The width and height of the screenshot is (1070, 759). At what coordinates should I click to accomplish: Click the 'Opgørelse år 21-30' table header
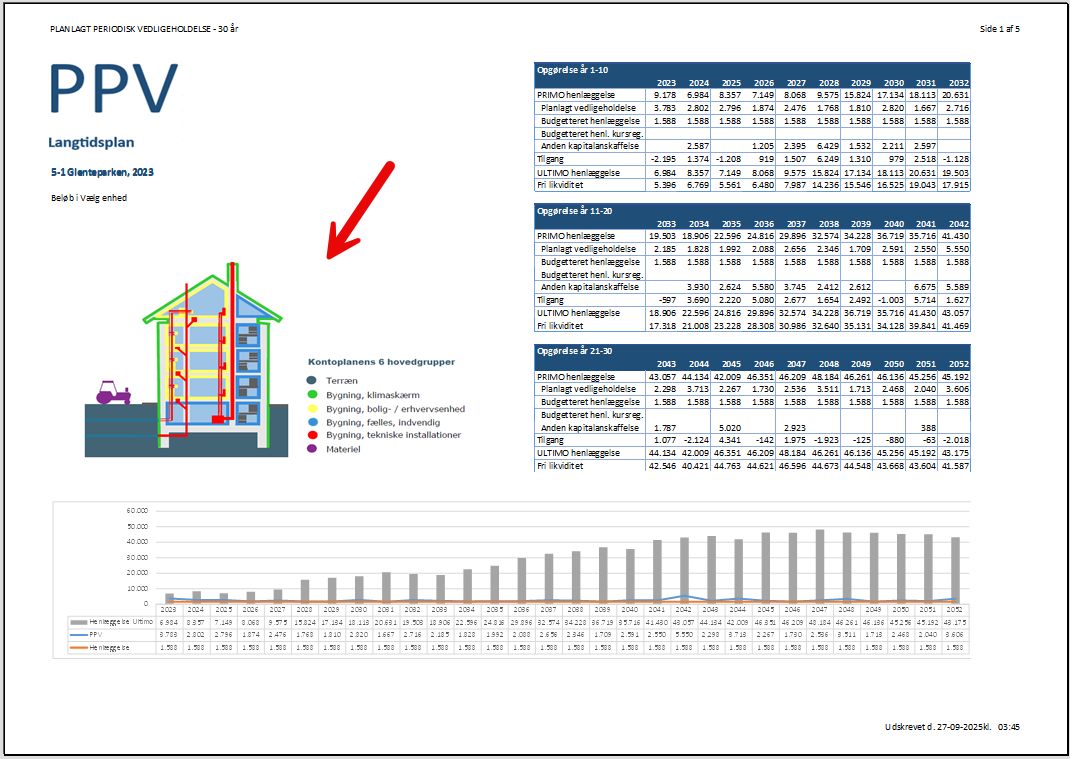coord(575,351)
